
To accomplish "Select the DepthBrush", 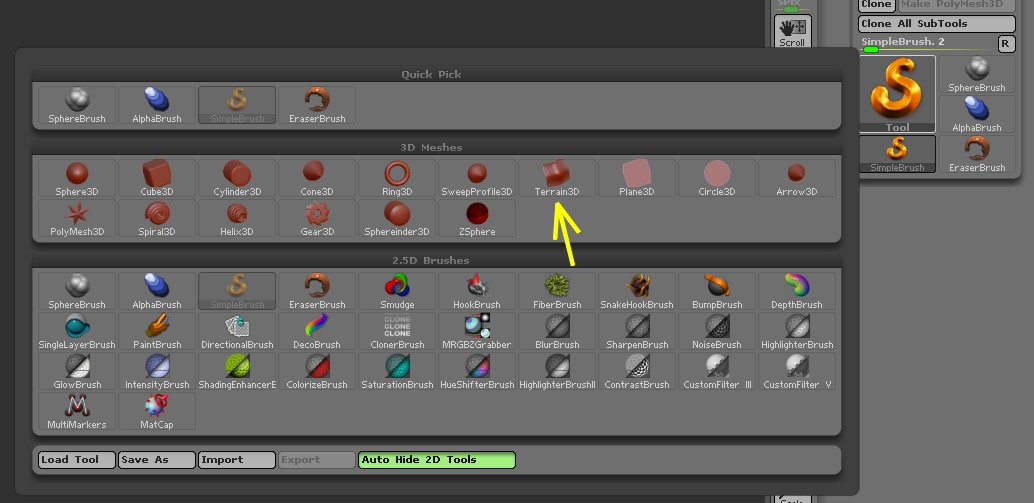I will tap(797, 291).
